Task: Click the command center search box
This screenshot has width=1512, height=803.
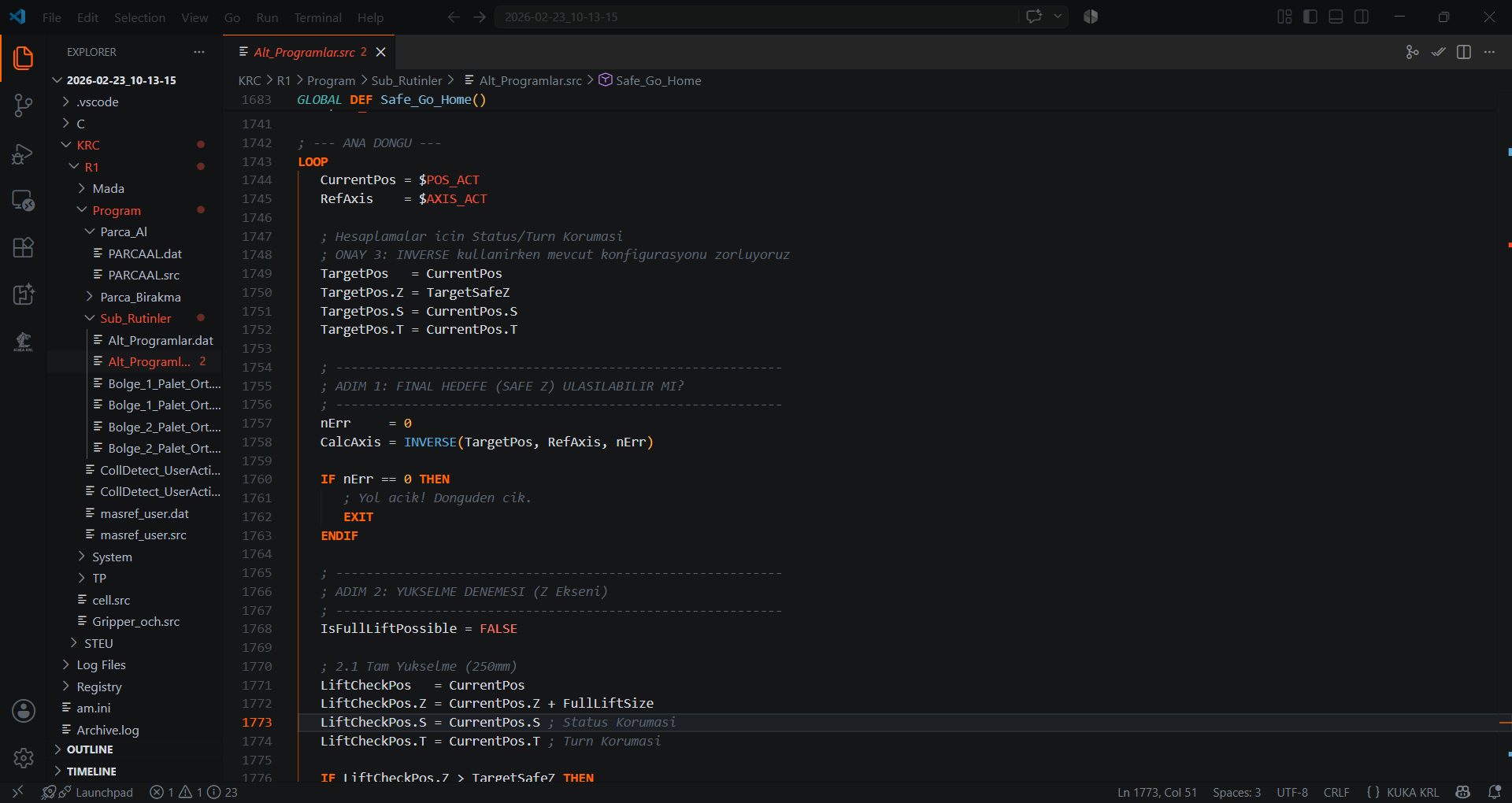Action: pyautogui.click(x=756, y=17)
